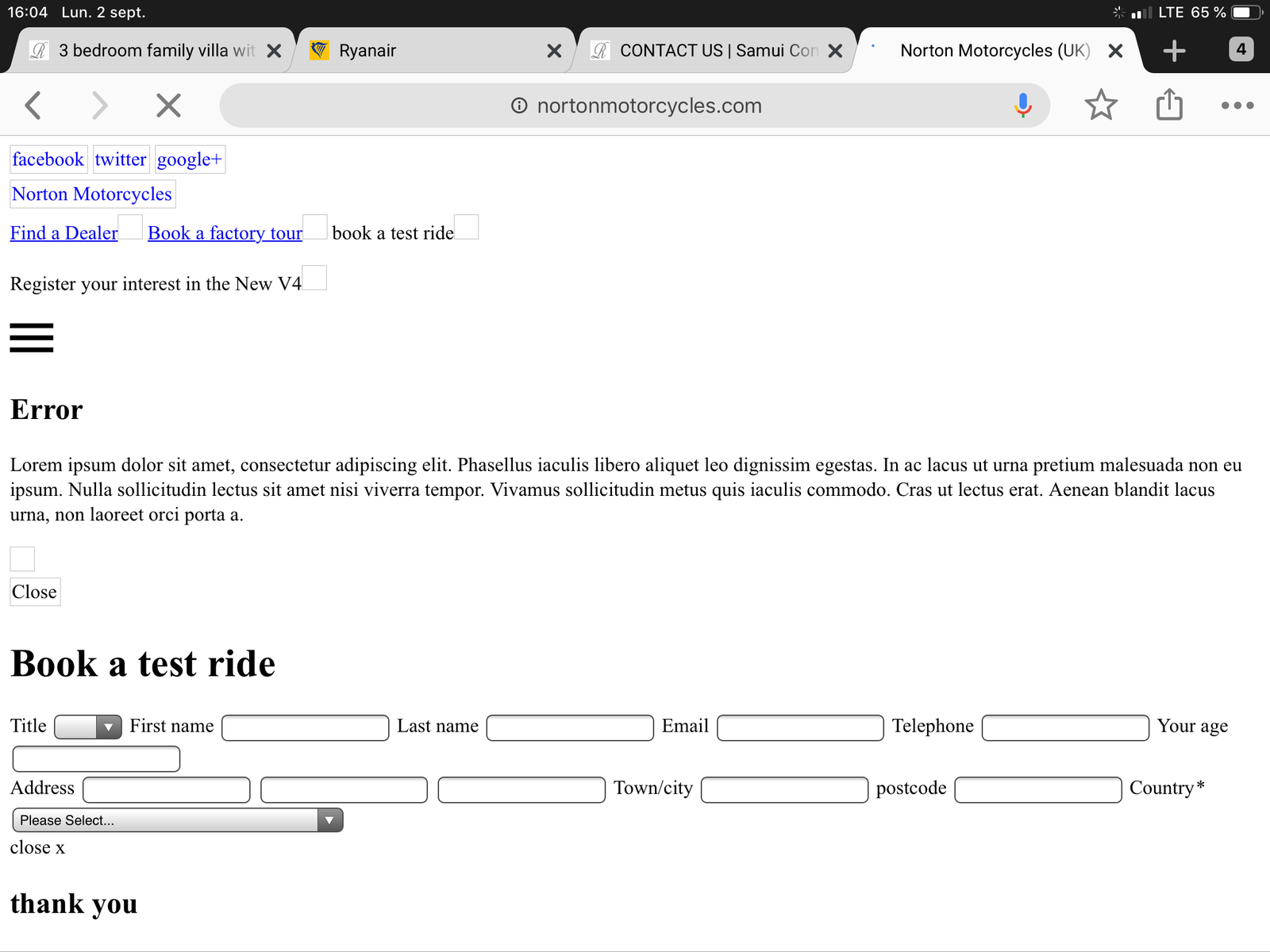Viewport: 1270px width, 952px height.
Task: Tap the broken image after New V4 text
Action: 314,278
